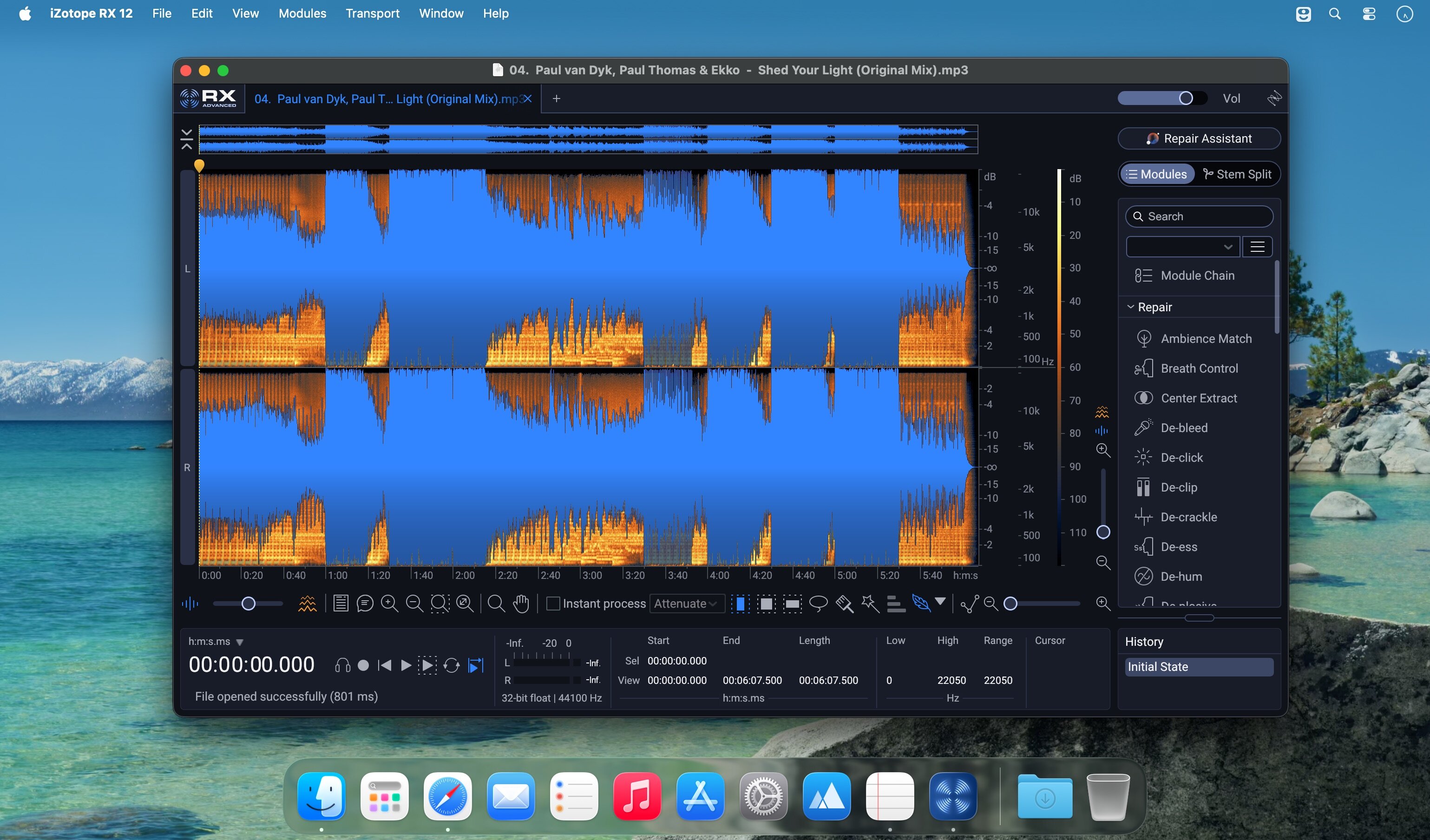
Task: Enable the Instant process checkbox
Action: point(553,604)
